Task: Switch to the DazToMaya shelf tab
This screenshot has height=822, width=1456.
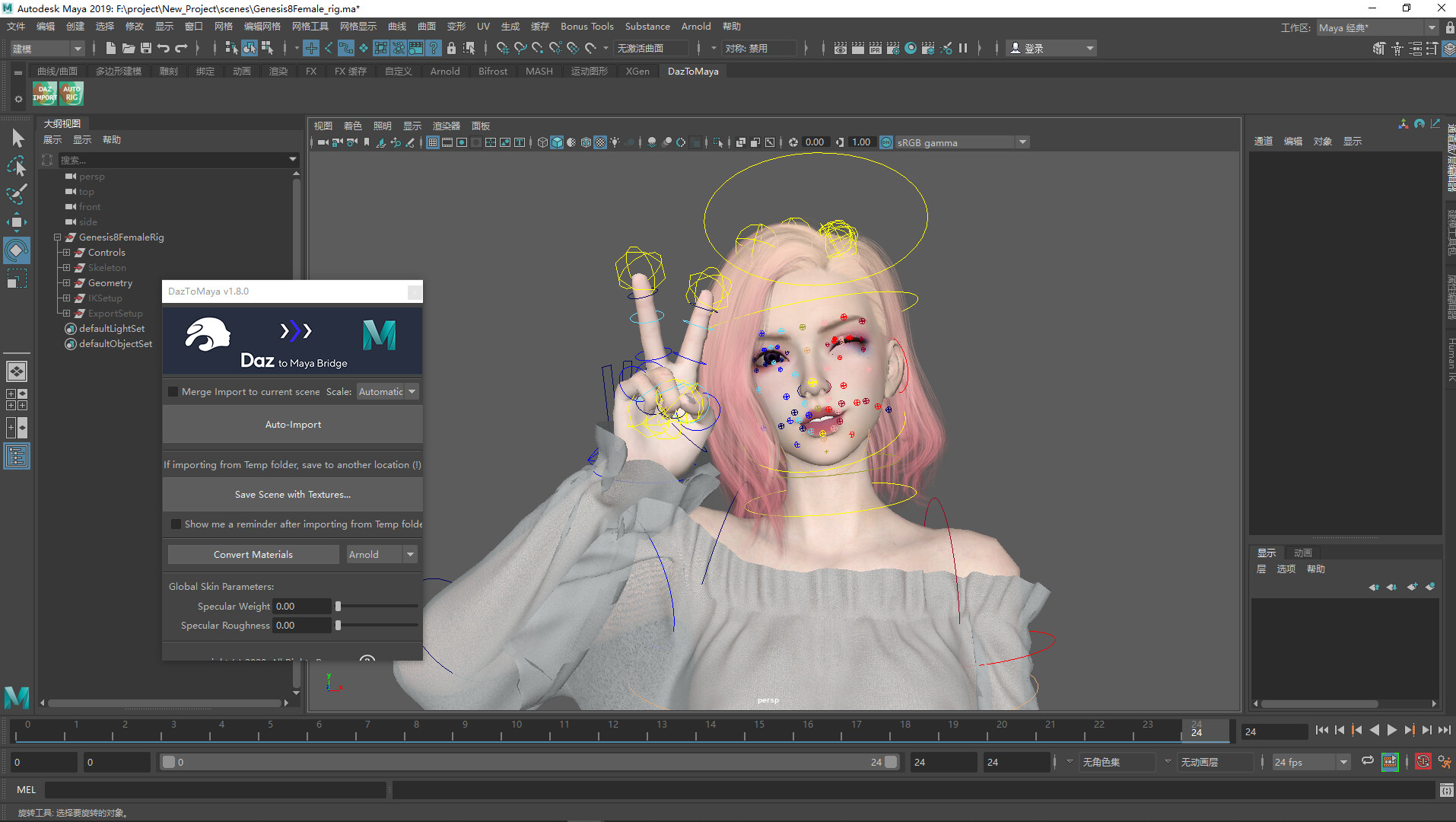Action: tap(692, 72)
